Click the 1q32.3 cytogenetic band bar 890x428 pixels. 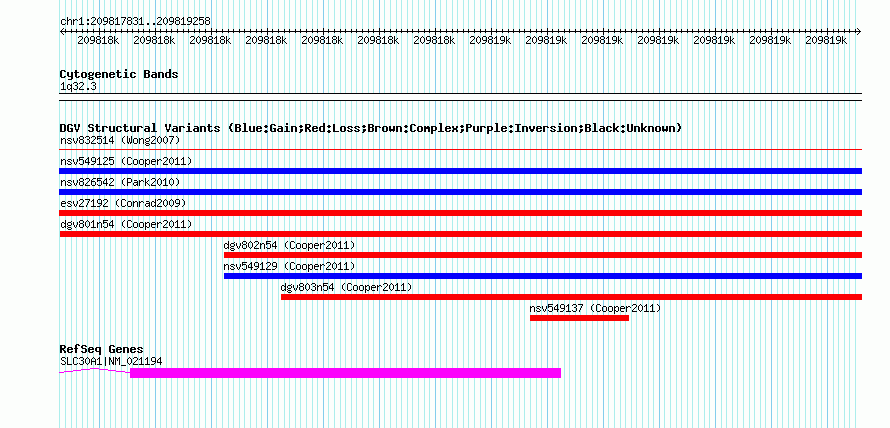point(460,97)
